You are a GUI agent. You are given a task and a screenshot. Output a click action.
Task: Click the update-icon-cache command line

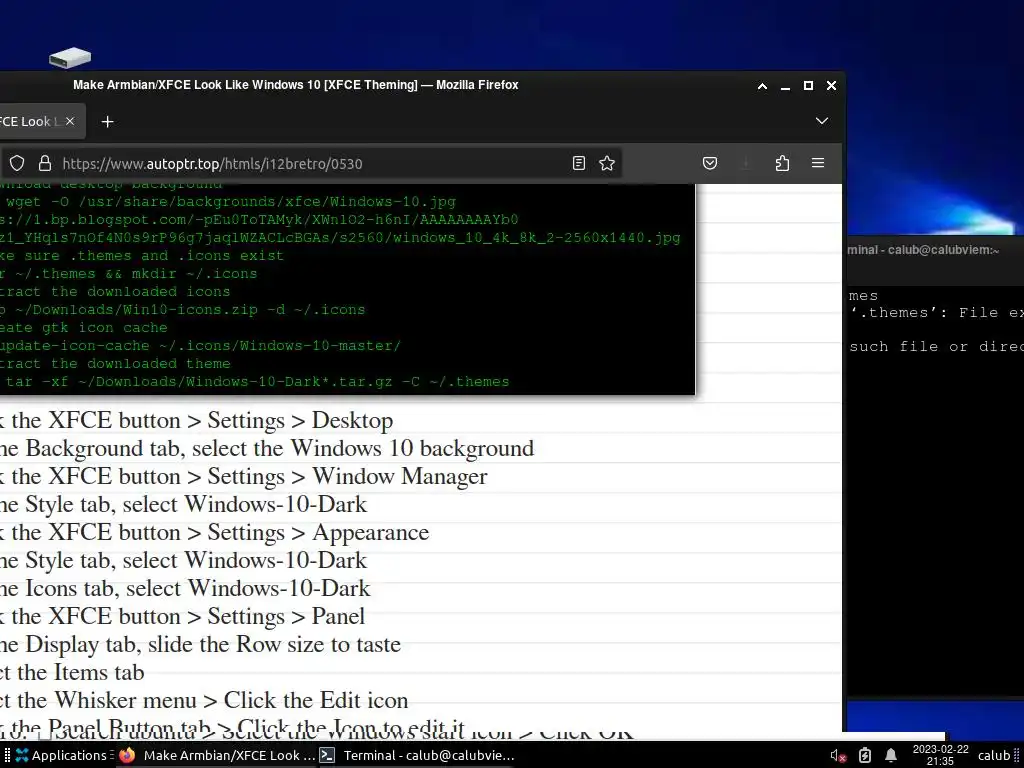(200, 345)
